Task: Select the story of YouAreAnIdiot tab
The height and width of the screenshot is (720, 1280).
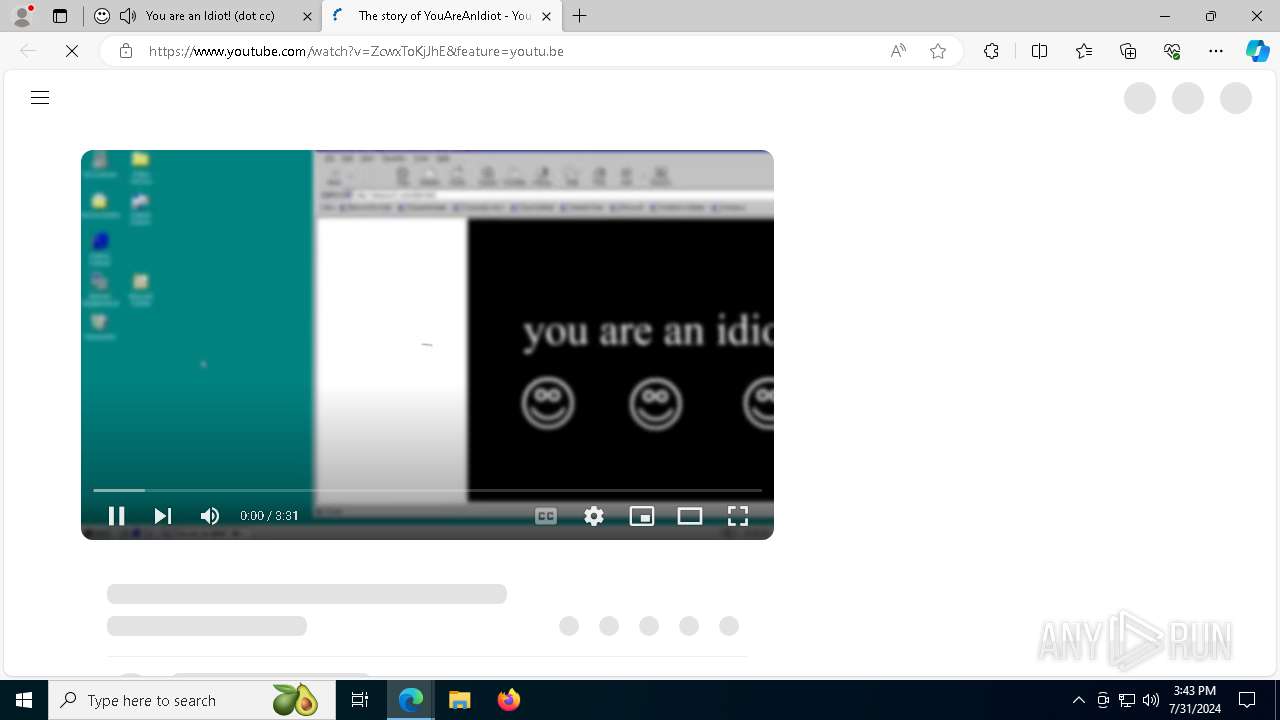Action: (443, 16)
